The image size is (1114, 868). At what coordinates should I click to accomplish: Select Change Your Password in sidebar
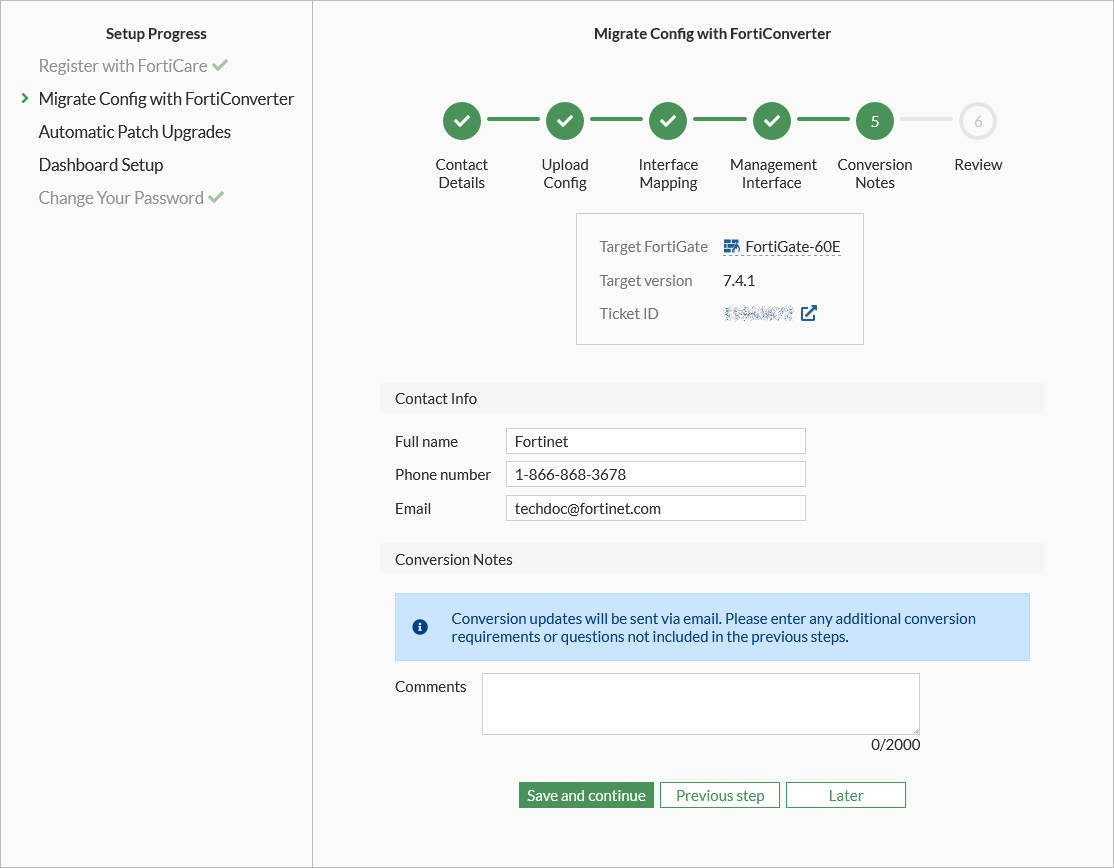(x=121, y=198)
